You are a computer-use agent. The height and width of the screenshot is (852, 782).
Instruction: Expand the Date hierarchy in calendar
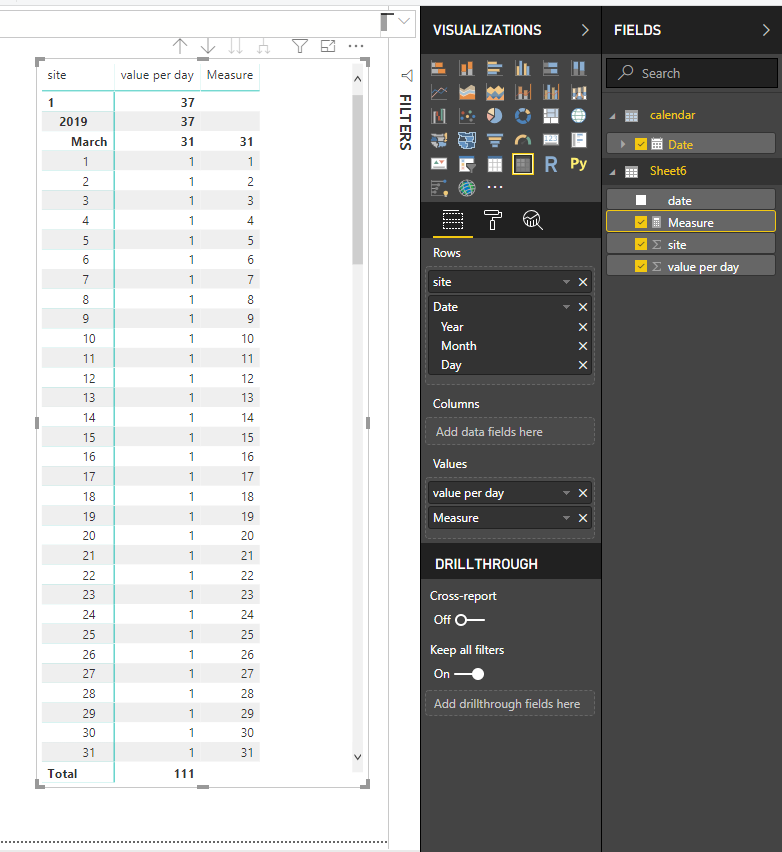tap(623, 144)
